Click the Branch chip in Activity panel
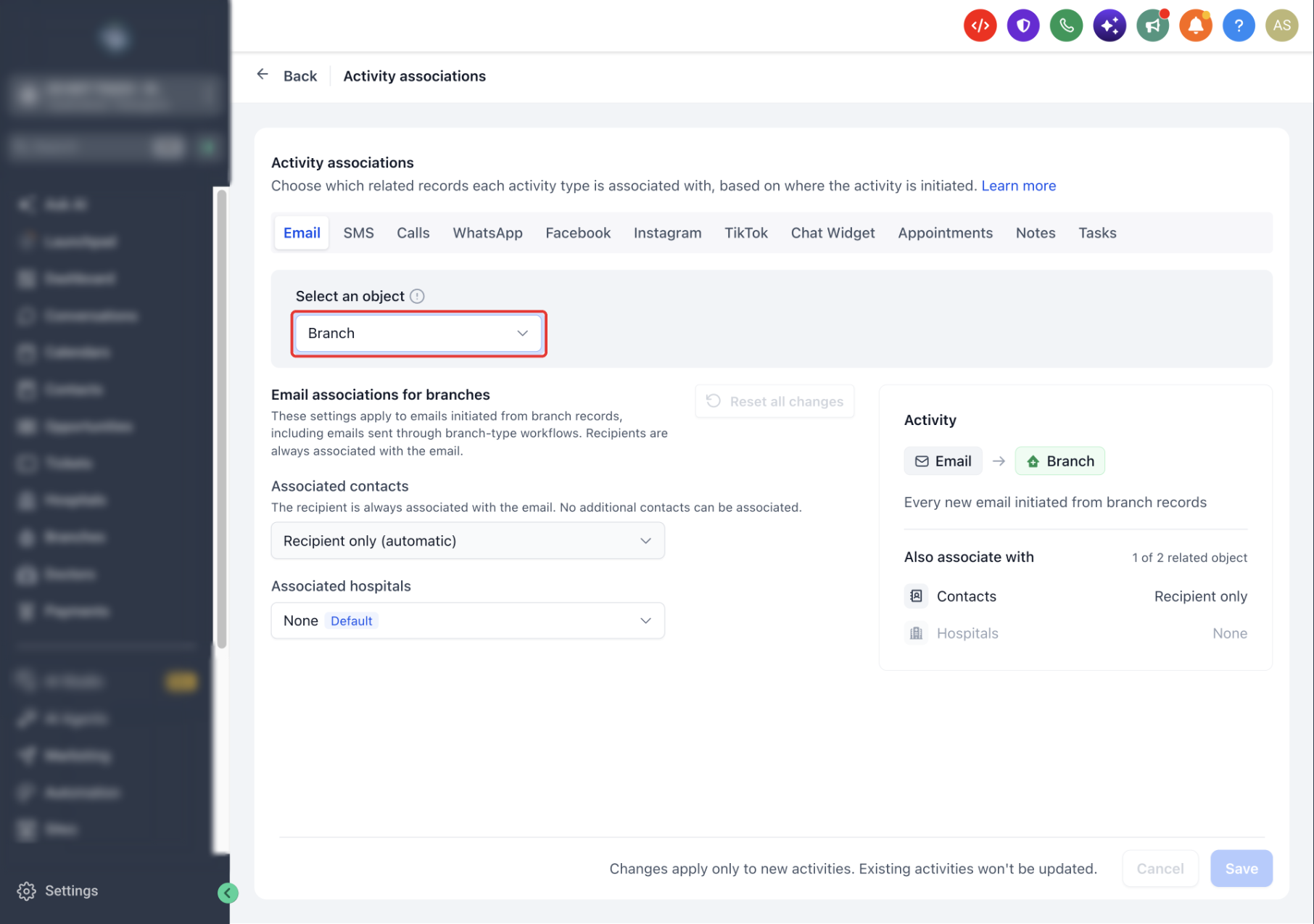 pos(1059,461)
